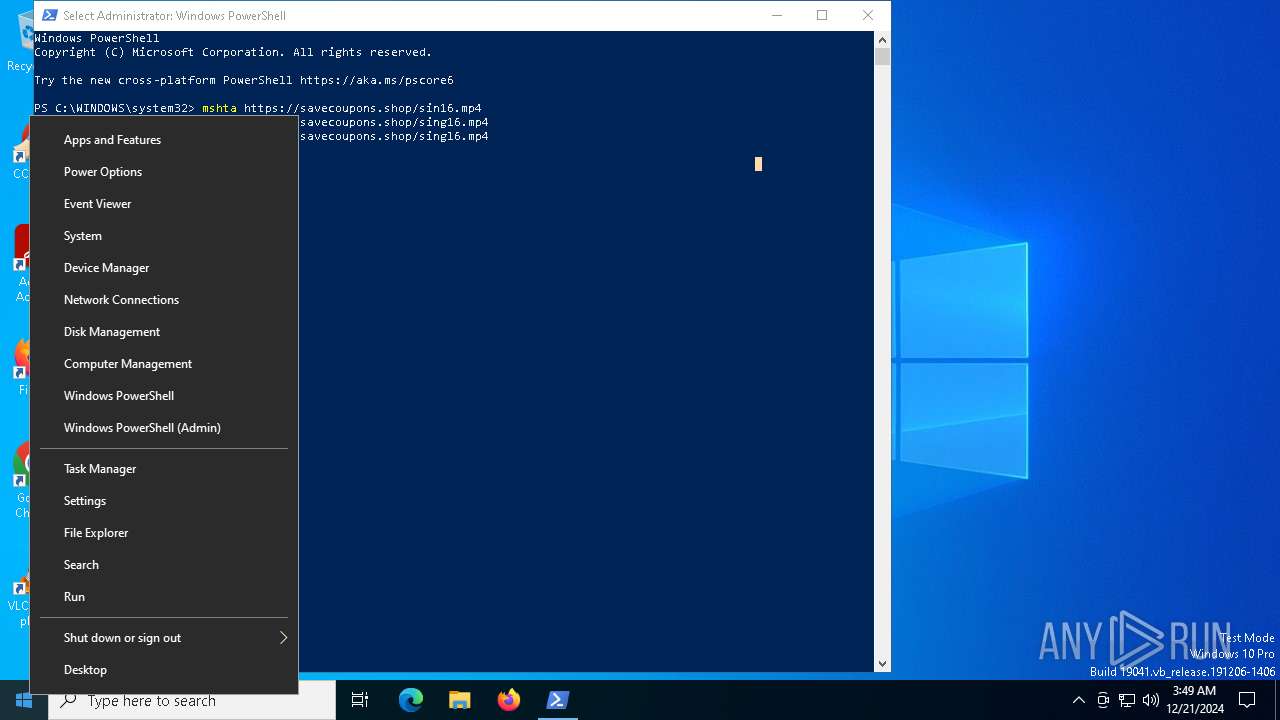Screen dimensions: 1280x720
Task: Open Task Manager
Action: pyautogui.click(x=164, y=469)
